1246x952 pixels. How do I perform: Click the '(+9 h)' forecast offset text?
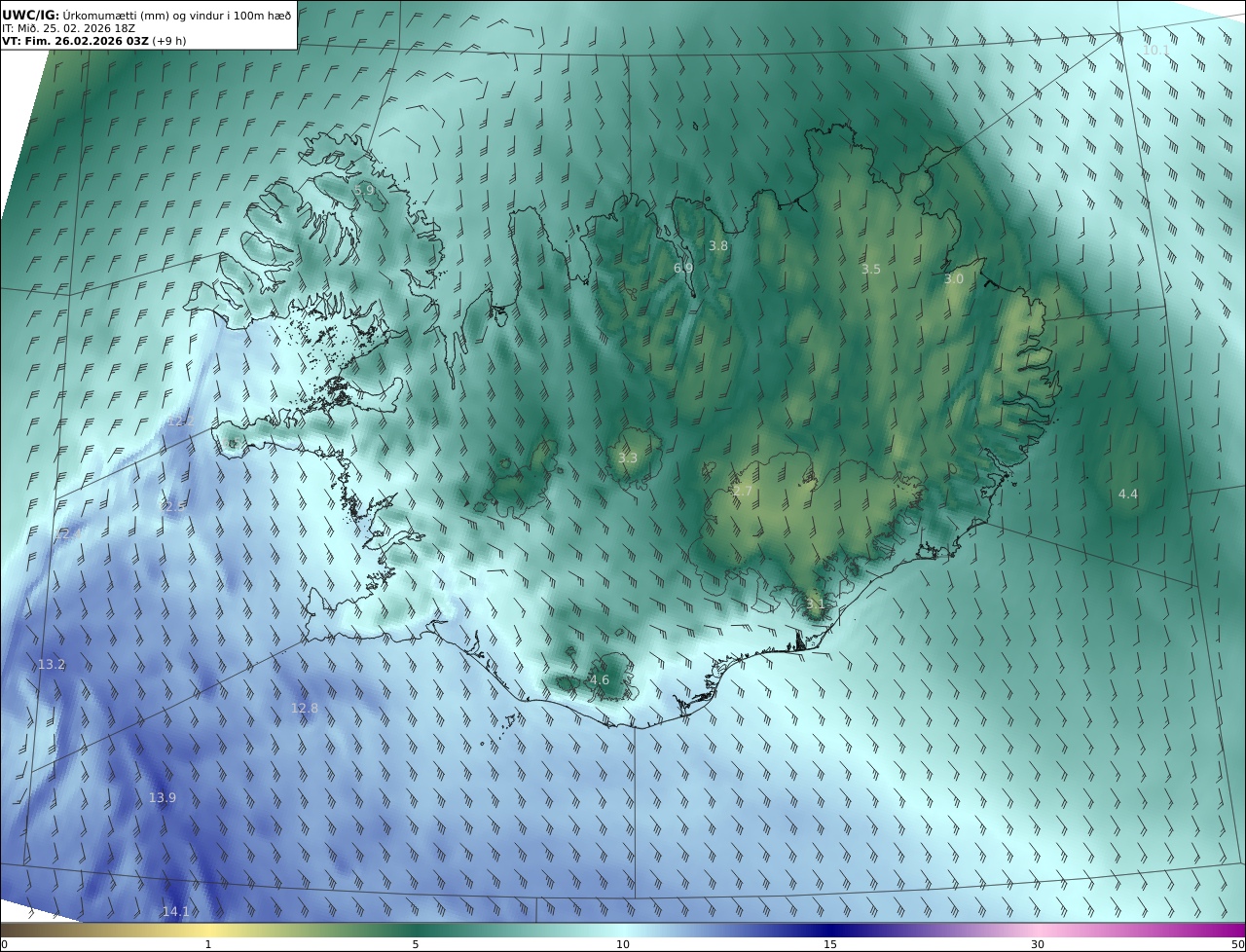(168, 41)
